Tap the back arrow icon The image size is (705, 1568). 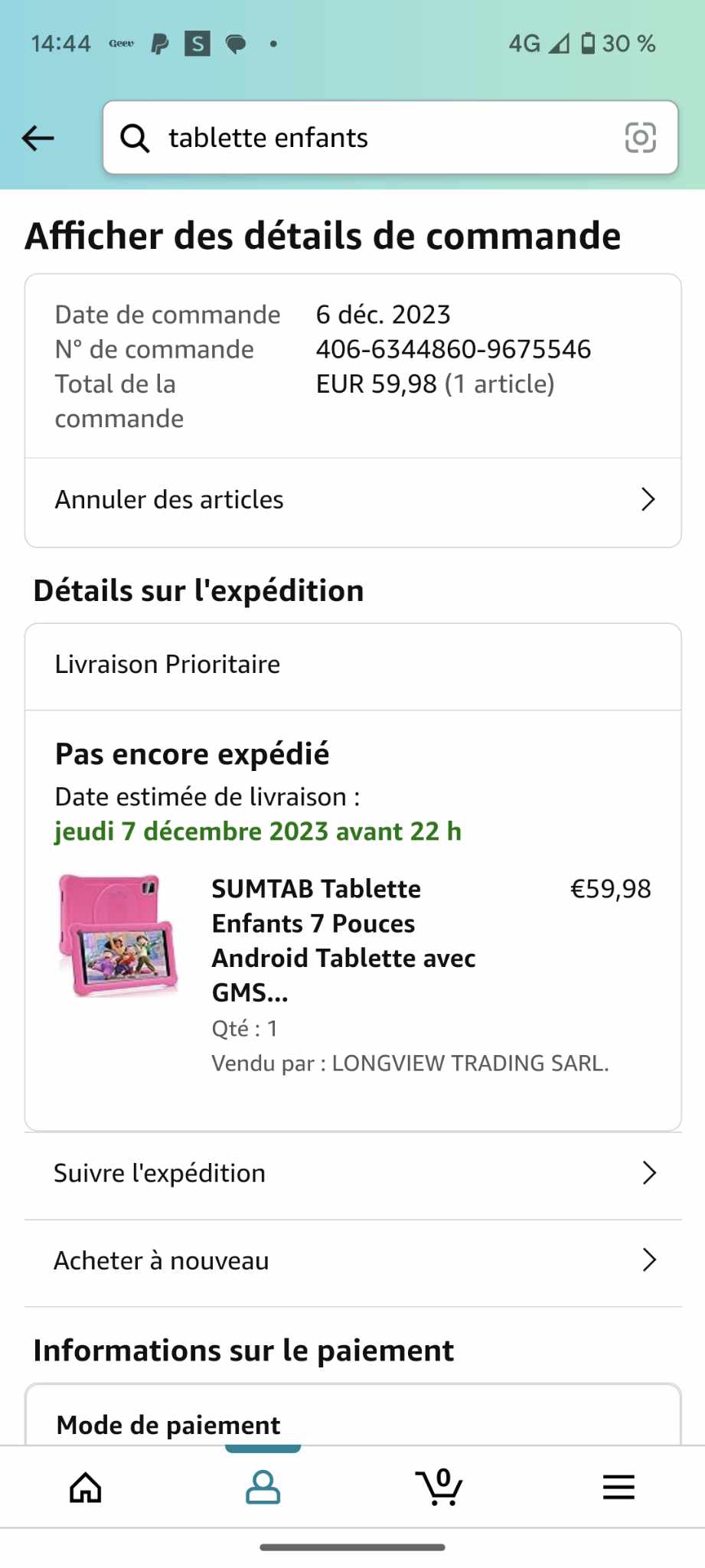coord(38,139)
